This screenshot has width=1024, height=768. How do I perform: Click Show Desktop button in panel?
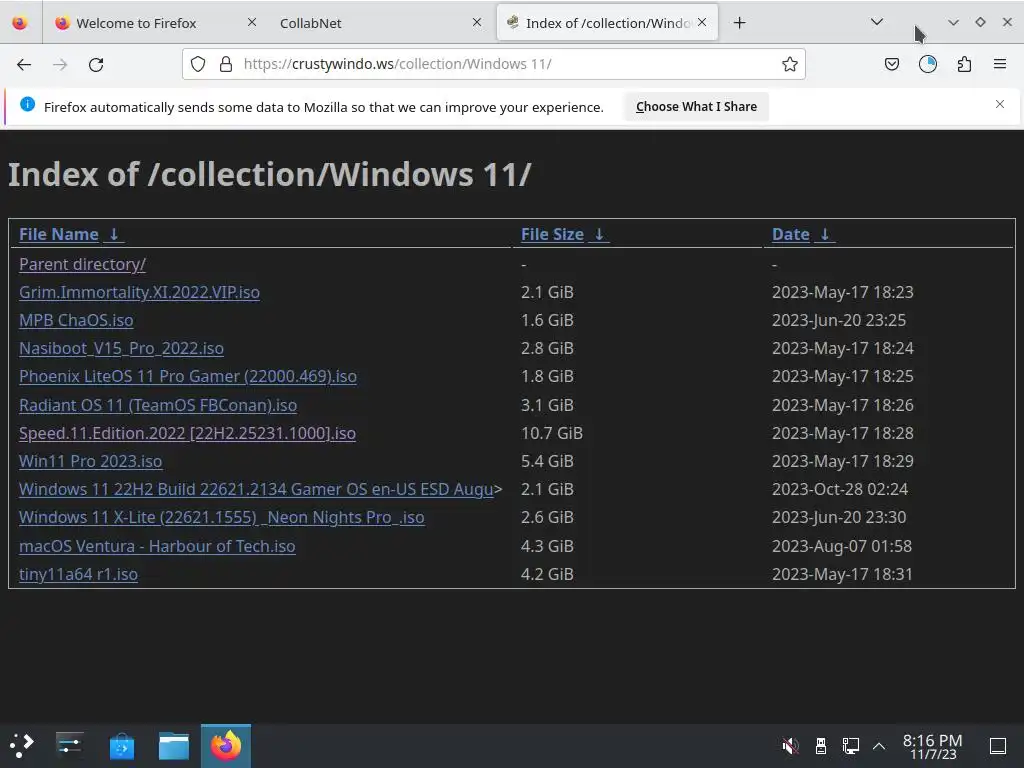click(x=998, y=745)
